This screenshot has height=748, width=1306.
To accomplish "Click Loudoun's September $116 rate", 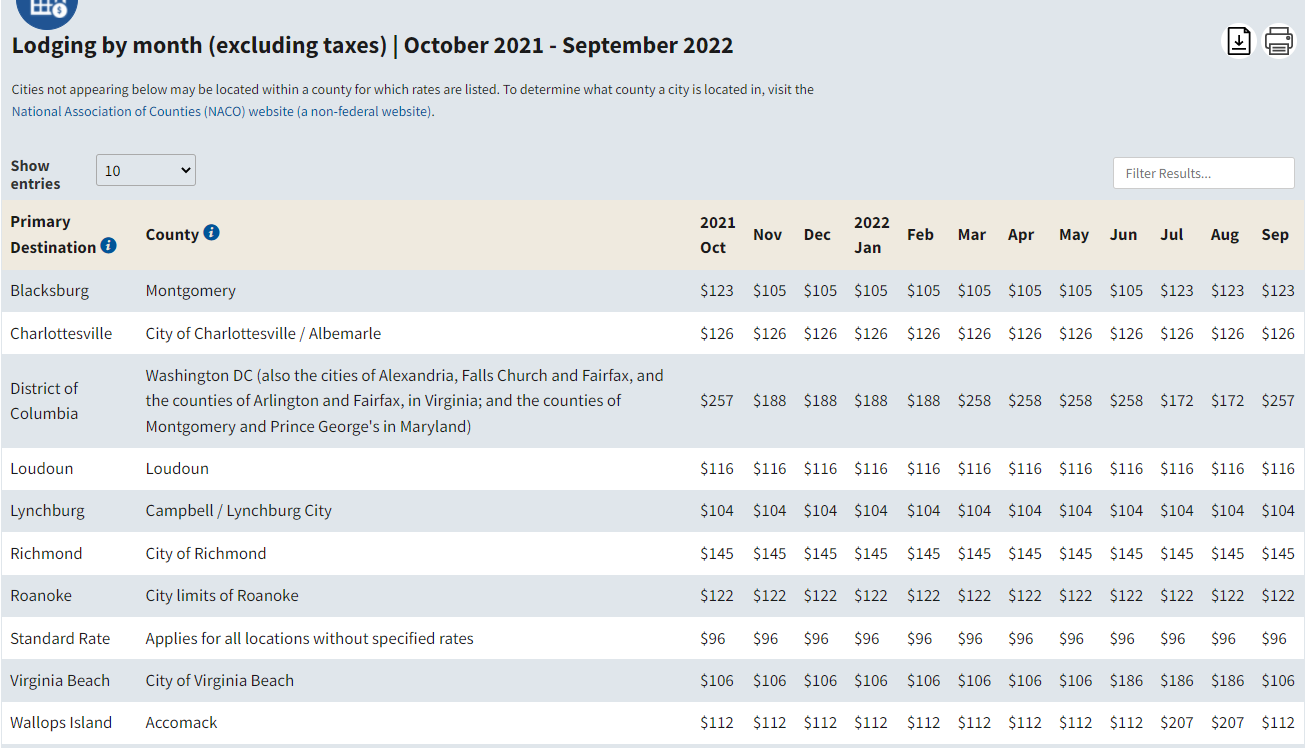I will click(x=1278, y=468).
